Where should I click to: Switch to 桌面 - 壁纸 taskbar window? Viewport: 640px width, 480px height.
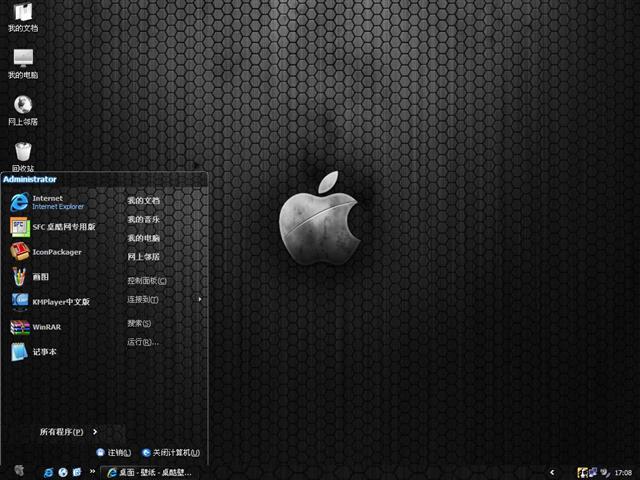(149, 473)
